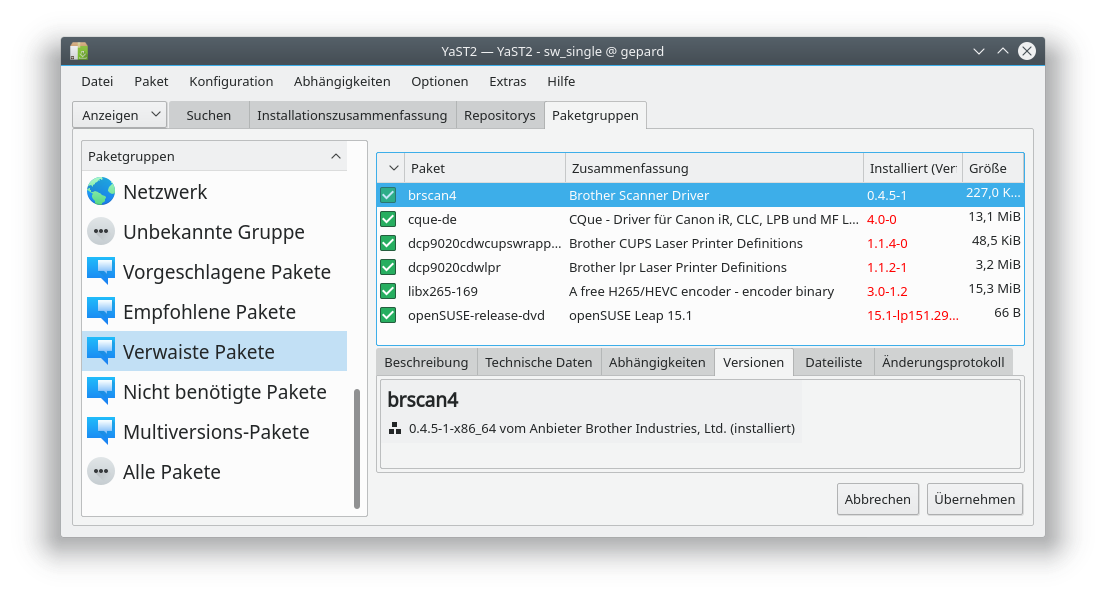Select the Alle Pakete group
The width and height of the screenshot is (1106, 598).
point(214,472)
